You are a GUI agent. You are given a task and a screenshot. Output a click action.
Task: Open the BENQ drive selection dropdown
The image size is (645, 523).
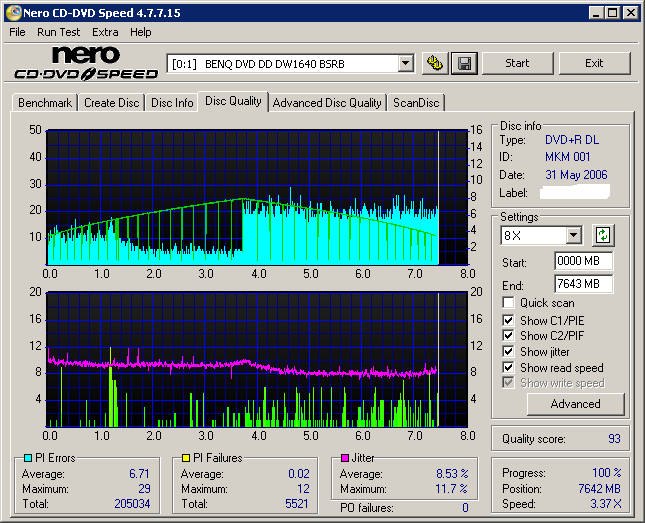tap(406, 64)
